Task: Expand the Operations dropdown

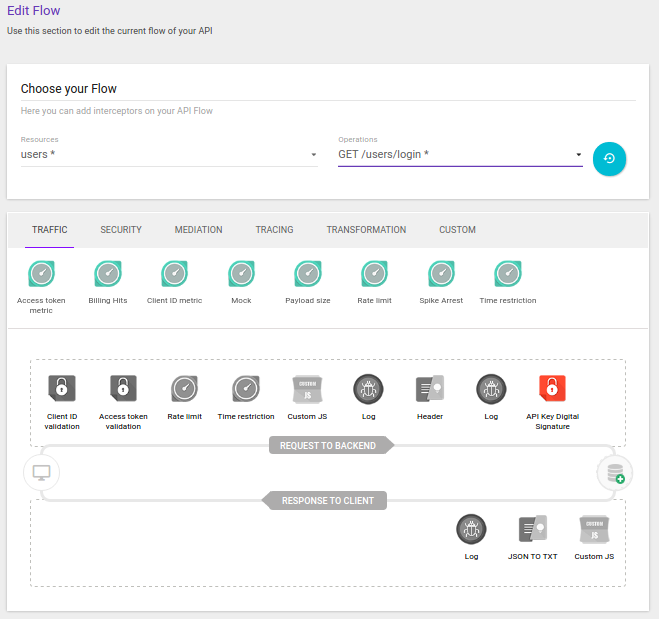Action: tap(460, 155)
